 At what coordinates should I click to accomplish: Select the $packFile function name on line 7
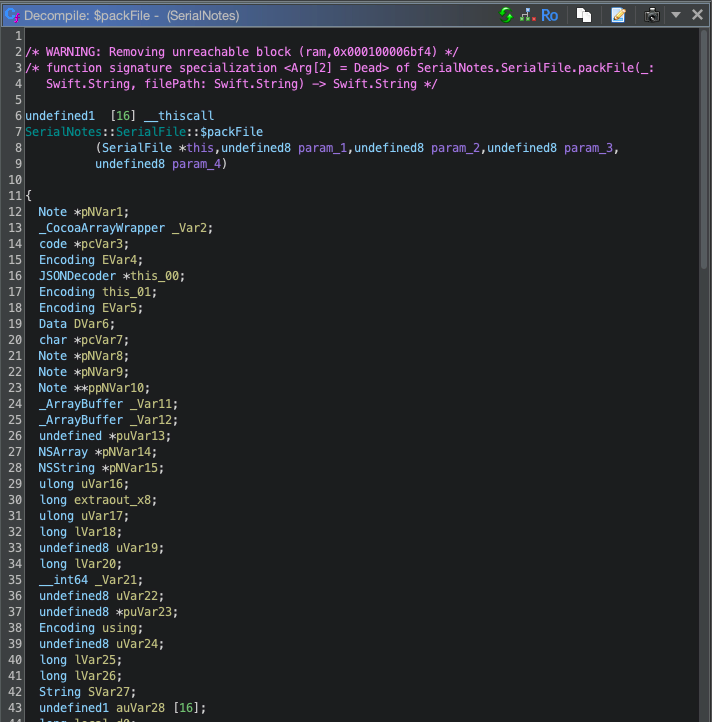(232, 132)
